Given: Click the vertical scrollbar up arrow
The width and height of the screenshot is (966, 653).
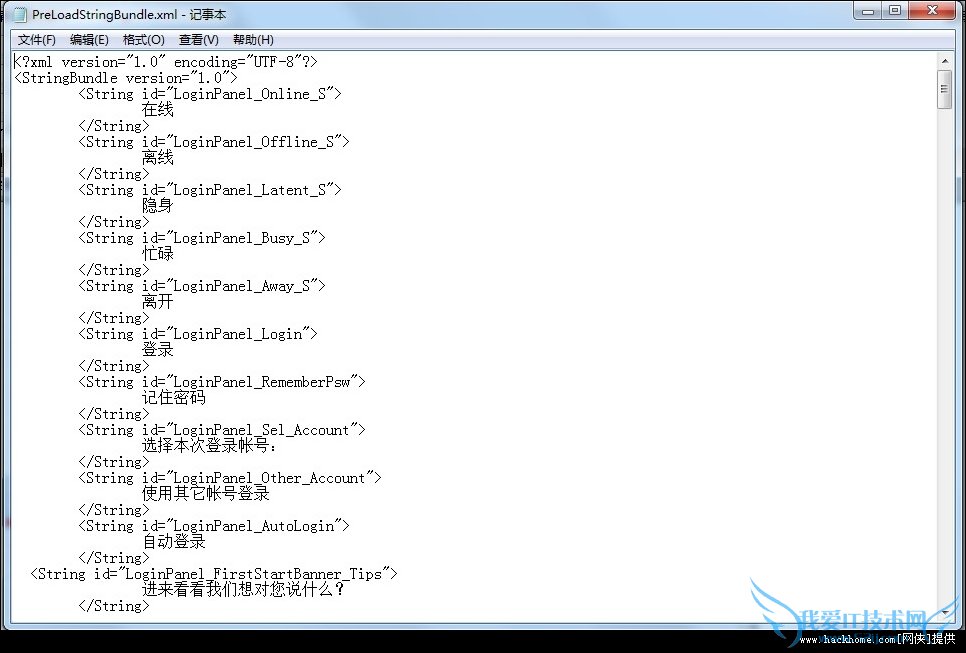Looking at the screenshot, I should coord(944,61).
